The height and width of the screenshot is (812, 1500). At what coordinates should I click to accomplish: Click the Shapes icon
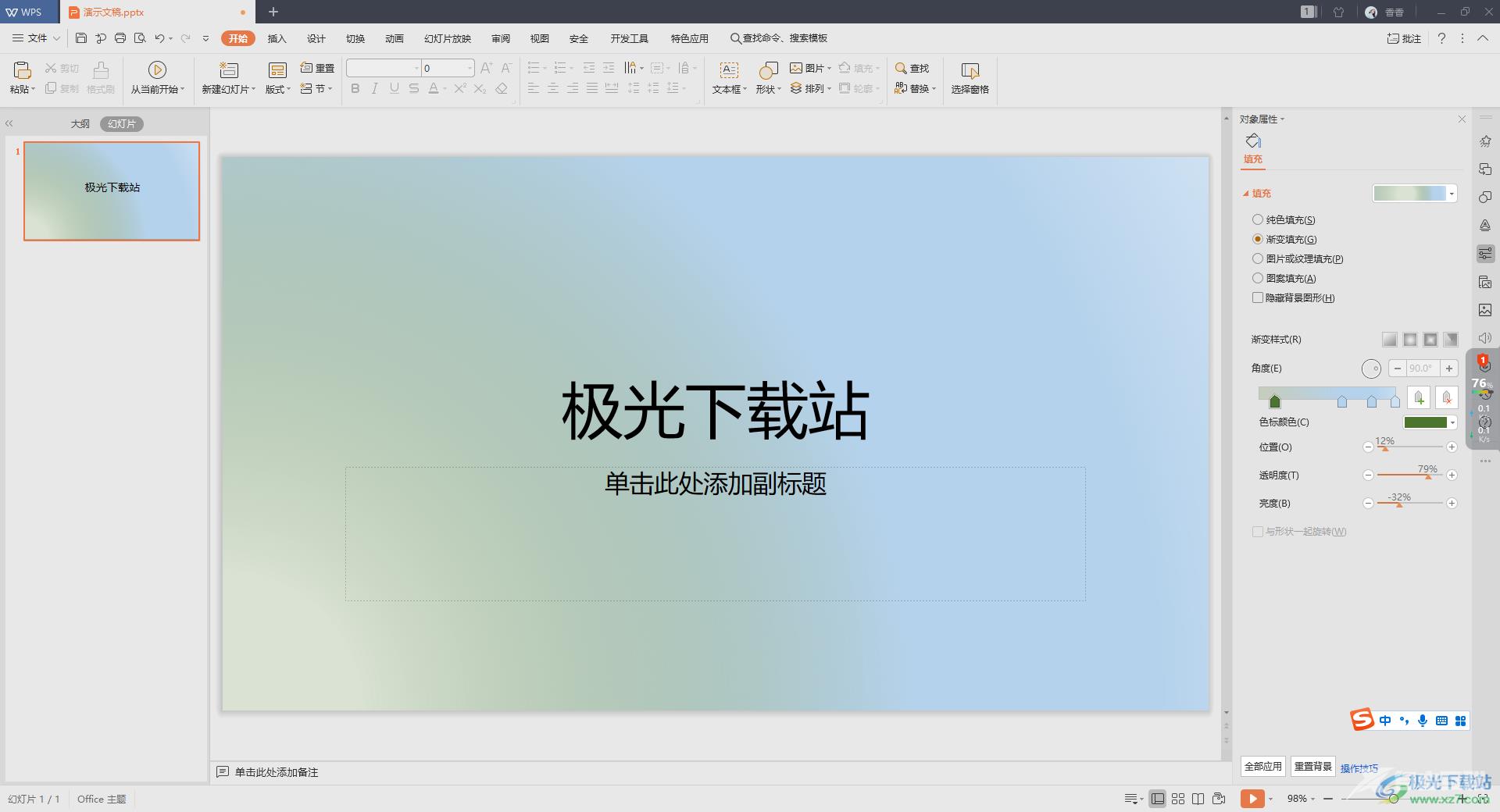pyautogui.click(x=768, y=70)
